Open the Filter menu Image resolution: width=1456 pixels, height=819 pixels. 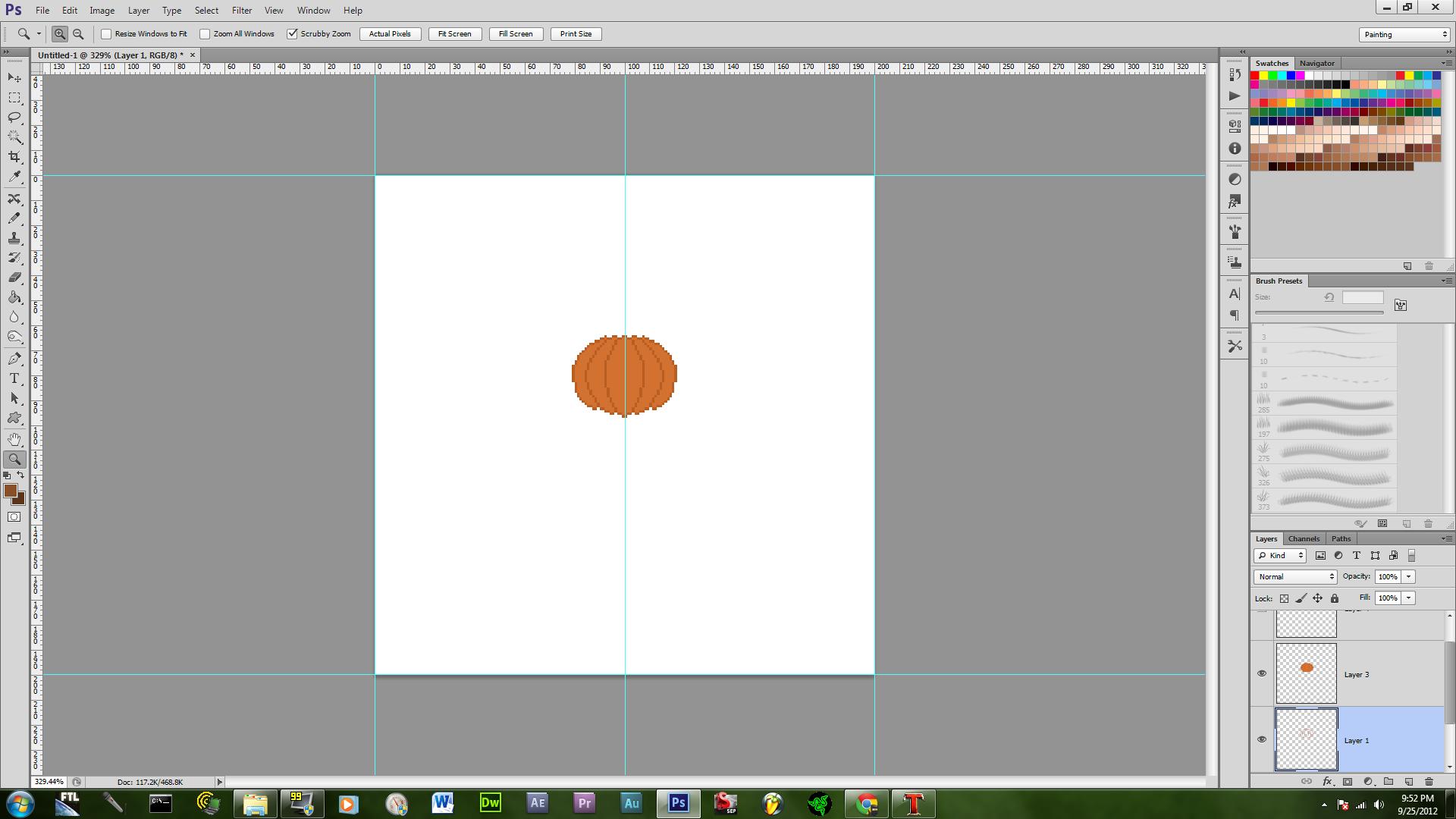tap(242, 11)
